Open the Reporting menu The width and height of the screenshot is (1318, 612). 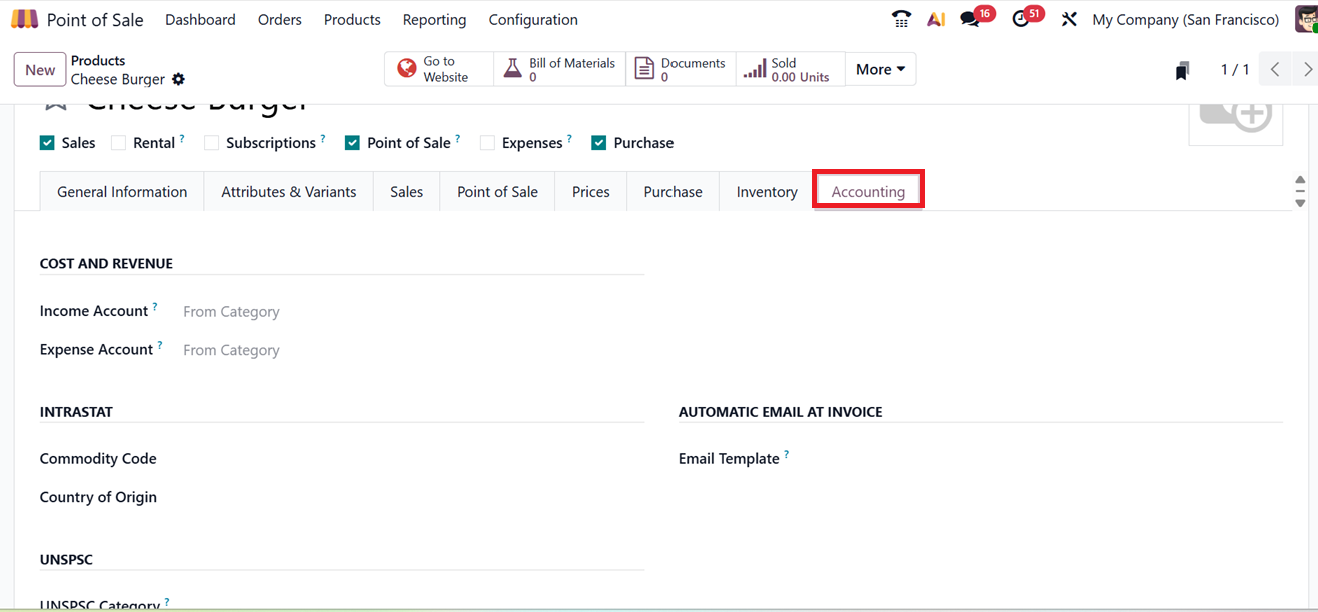pos(434,19)
